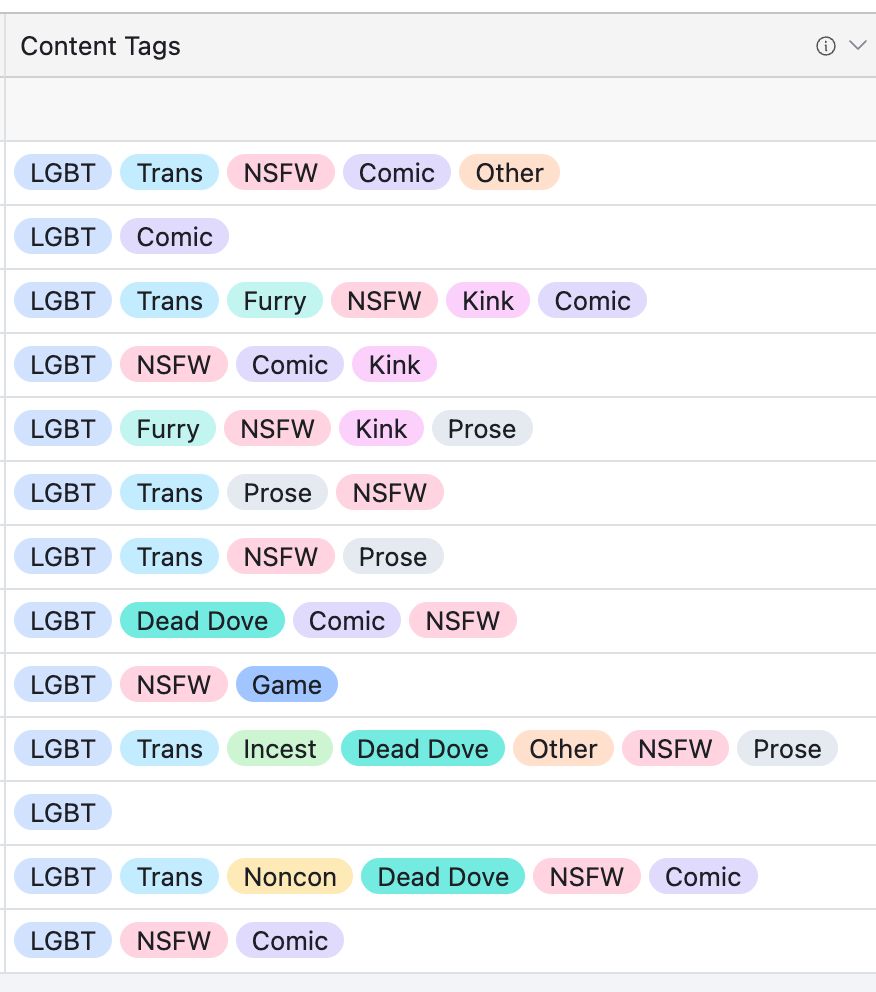Click the Kink tag after Comic
This screenshot has height=992, width=876.
click(x=395, y=365)
